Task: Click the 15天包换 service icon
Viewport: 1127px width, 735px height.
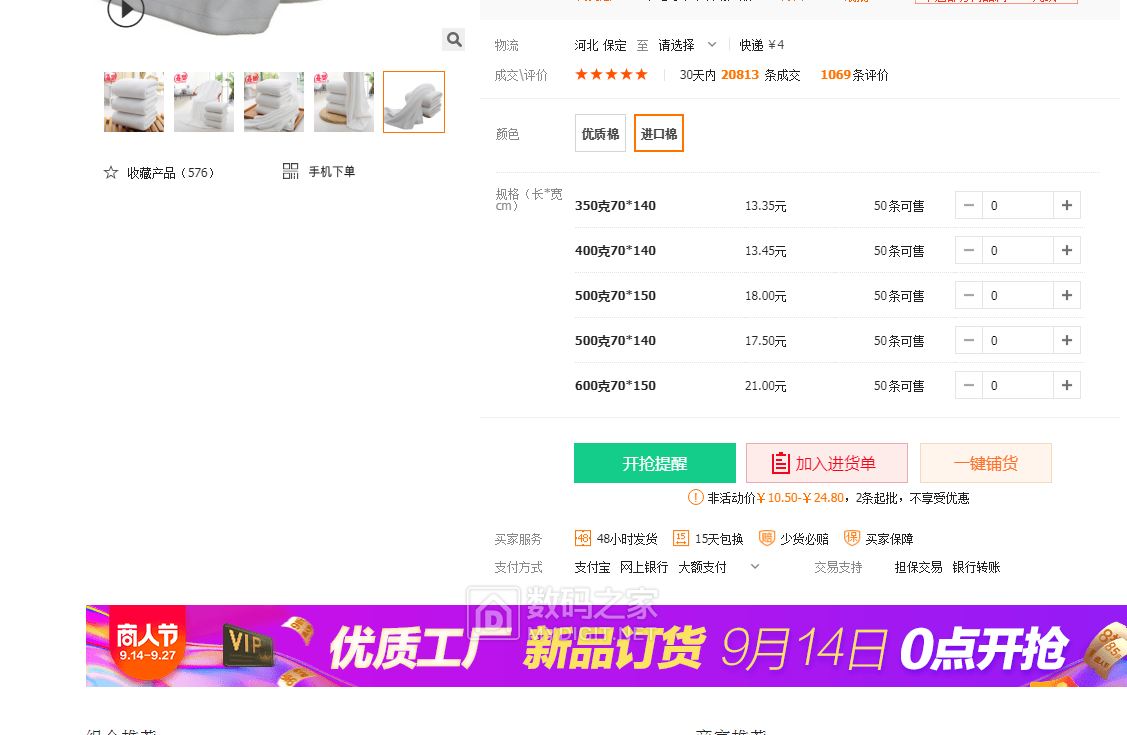Action: (681, 538)
